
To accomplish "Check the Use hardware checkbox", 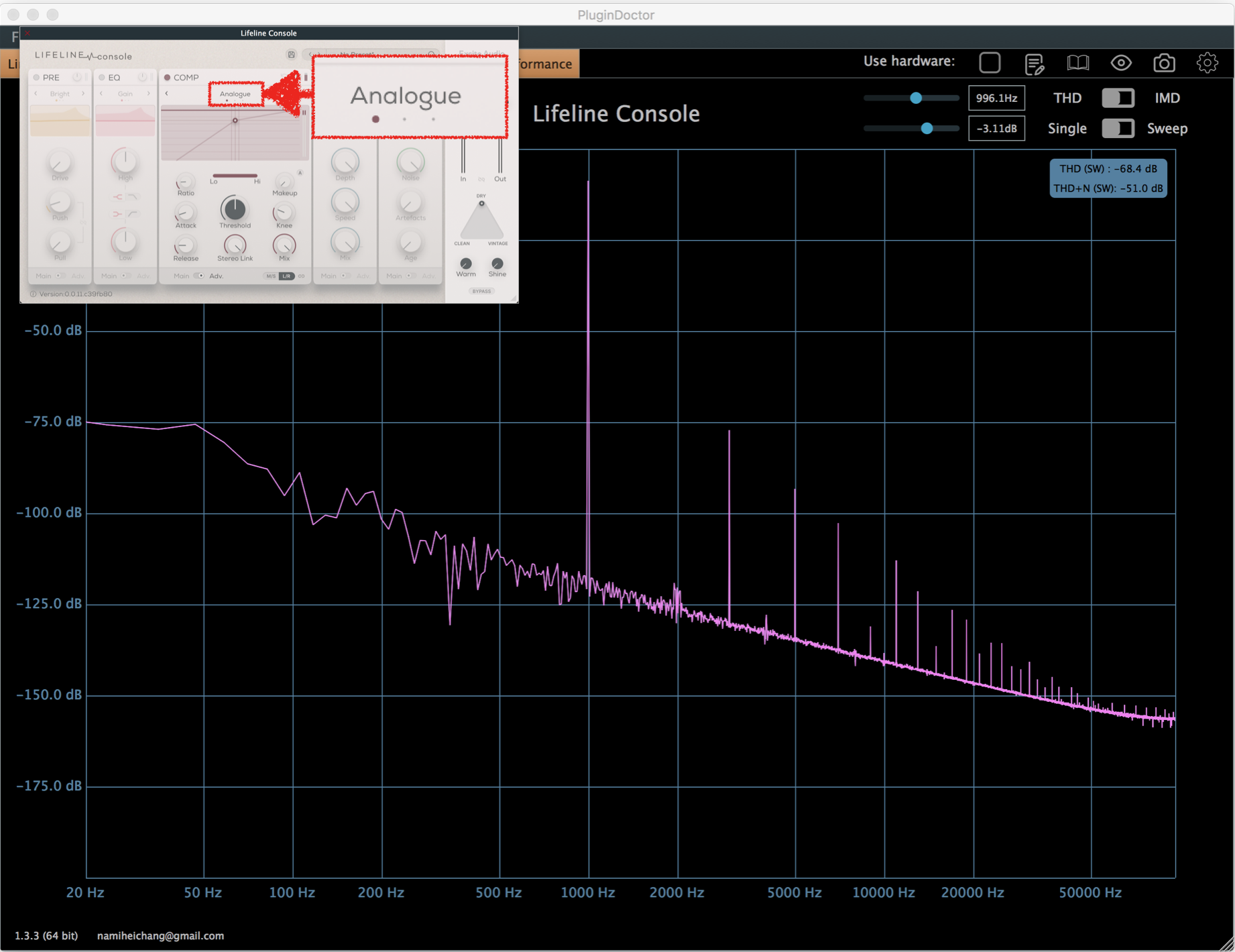I will tap(990, 62).
